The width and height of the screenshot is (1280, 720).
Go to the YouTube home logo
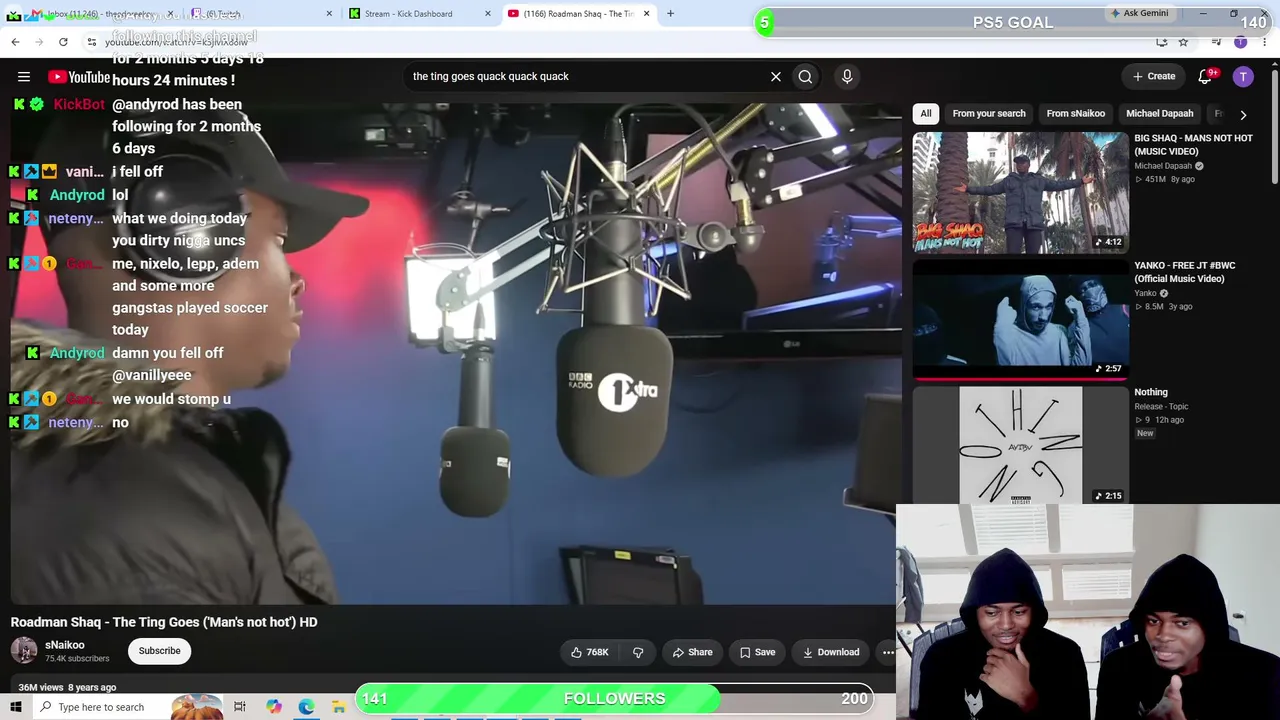[79, 77]
